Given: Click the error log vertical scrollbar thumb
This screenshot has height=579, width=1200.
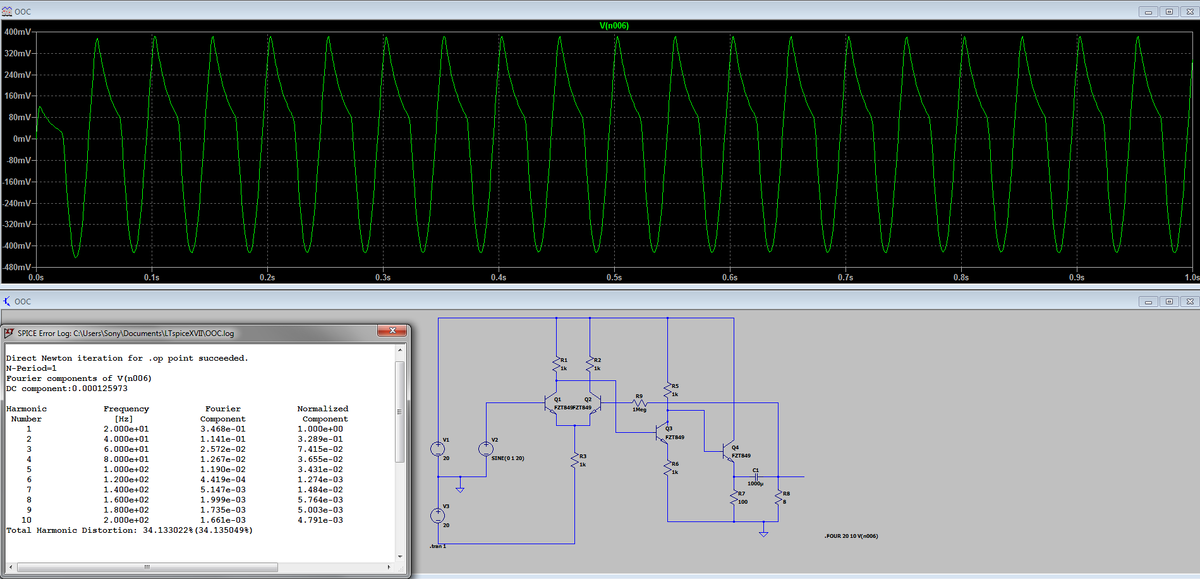Looking at the screenshot, I should (x=401, y=412).
